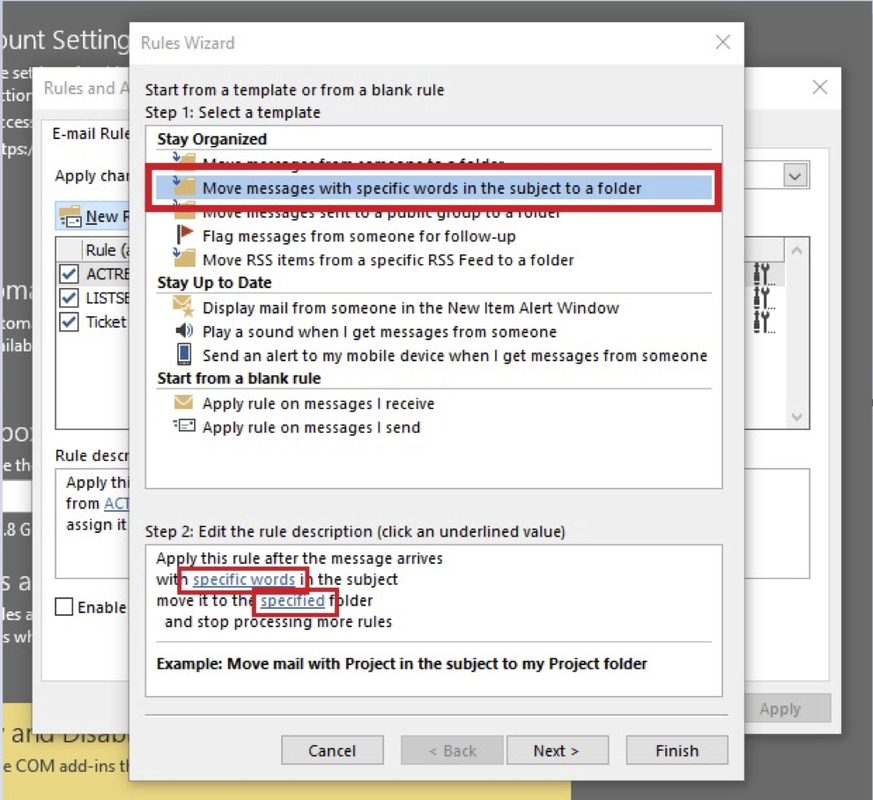The width and height of the screenshot is (873, 800).
Task: Uncheck the ACTRE rule checkbox
Action: click(x=69, y=274)
